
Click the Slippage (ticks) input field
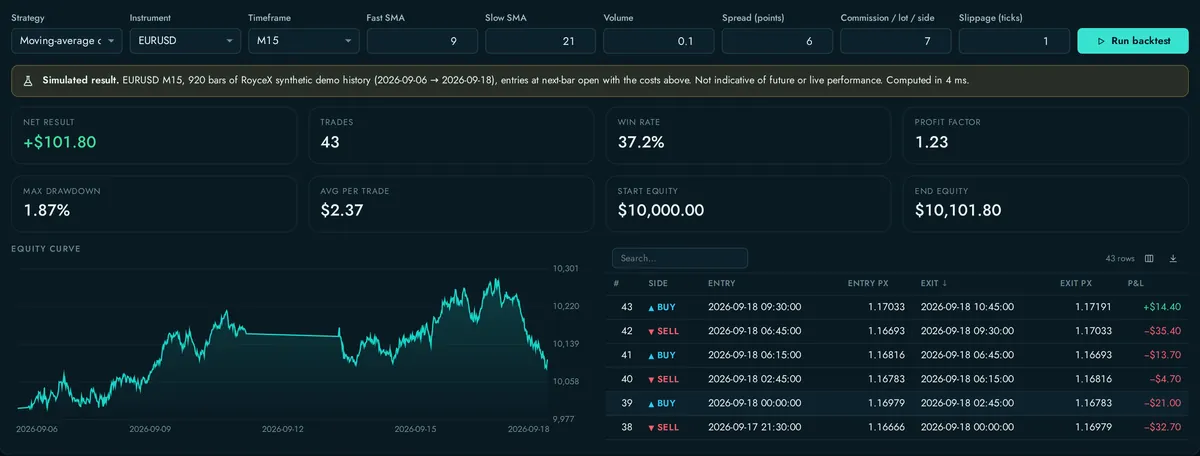[x=1012, y=41]
